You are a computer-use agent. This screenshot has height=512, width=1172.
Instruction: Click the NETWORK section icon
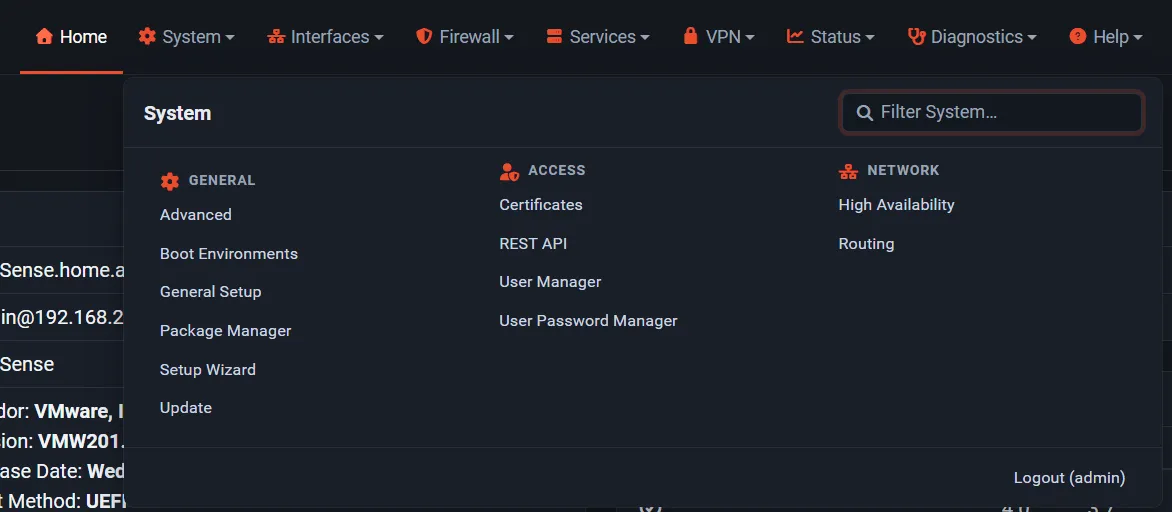tap(848, 171)
